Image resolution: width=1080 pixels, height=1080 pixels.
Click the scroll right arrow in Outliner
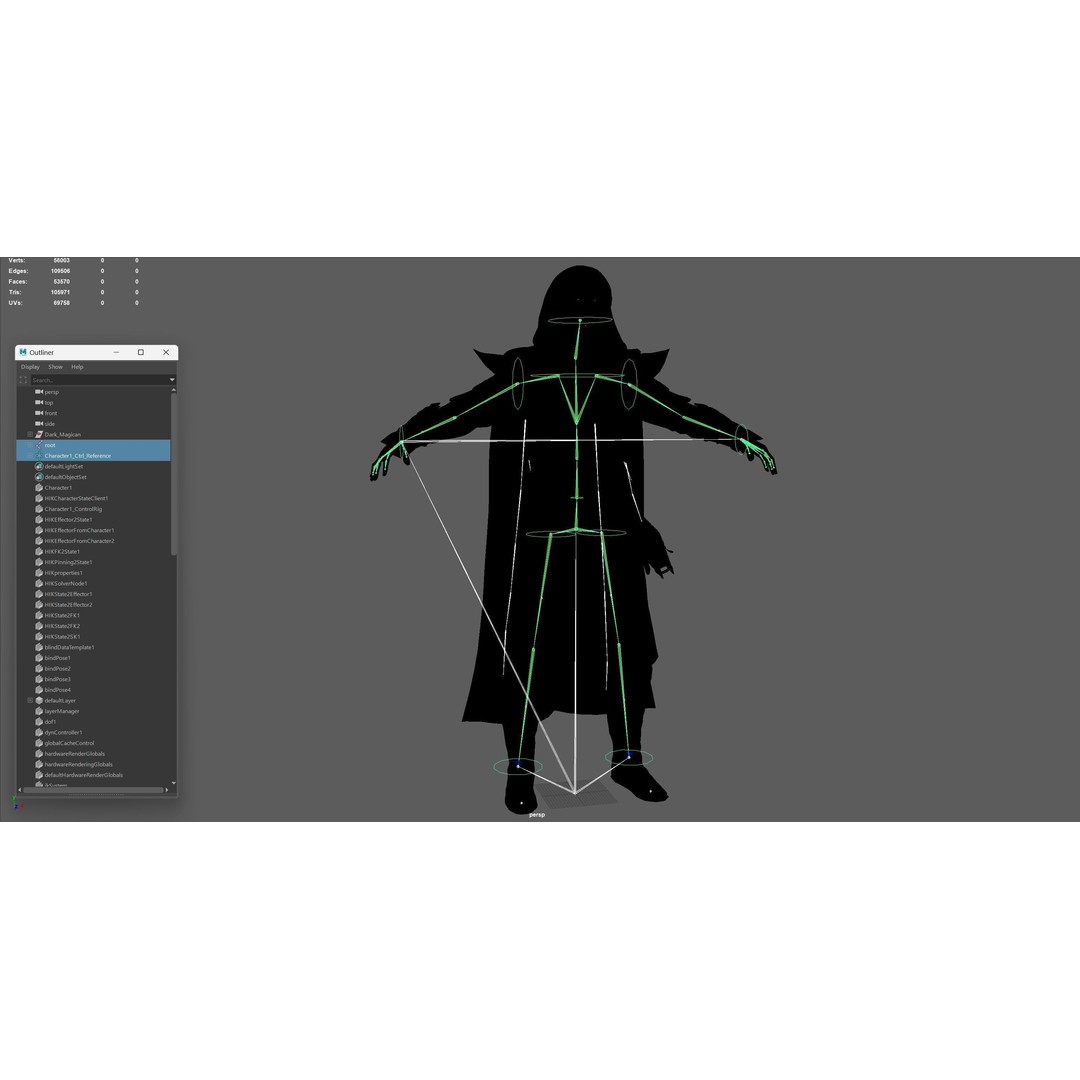point(167,790)
